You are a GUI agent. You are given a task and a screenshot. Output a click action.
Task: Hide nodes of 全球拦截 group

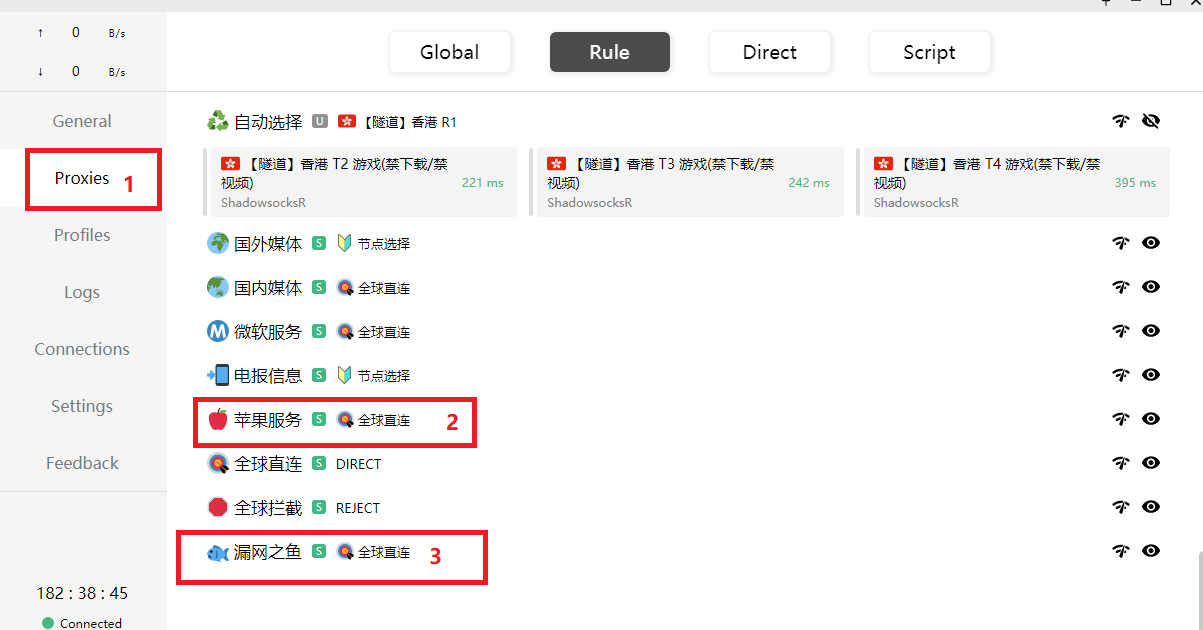click(1151, 507)
